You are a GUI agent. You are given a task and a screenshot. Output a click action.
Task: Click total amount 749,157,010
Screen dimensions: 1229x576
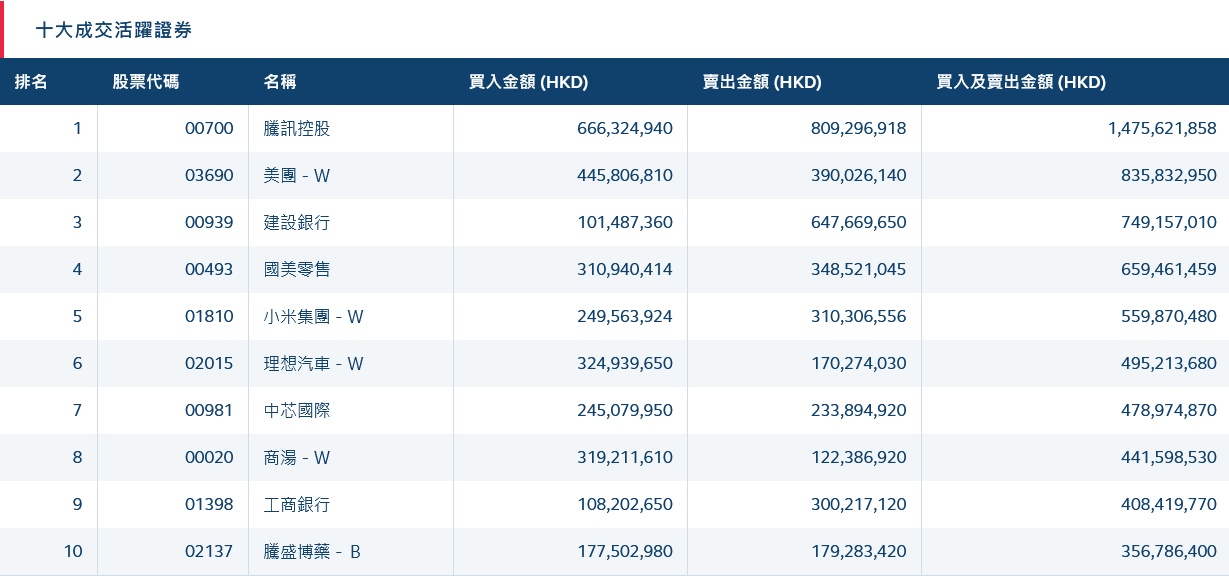click(x=1169, y=222)
